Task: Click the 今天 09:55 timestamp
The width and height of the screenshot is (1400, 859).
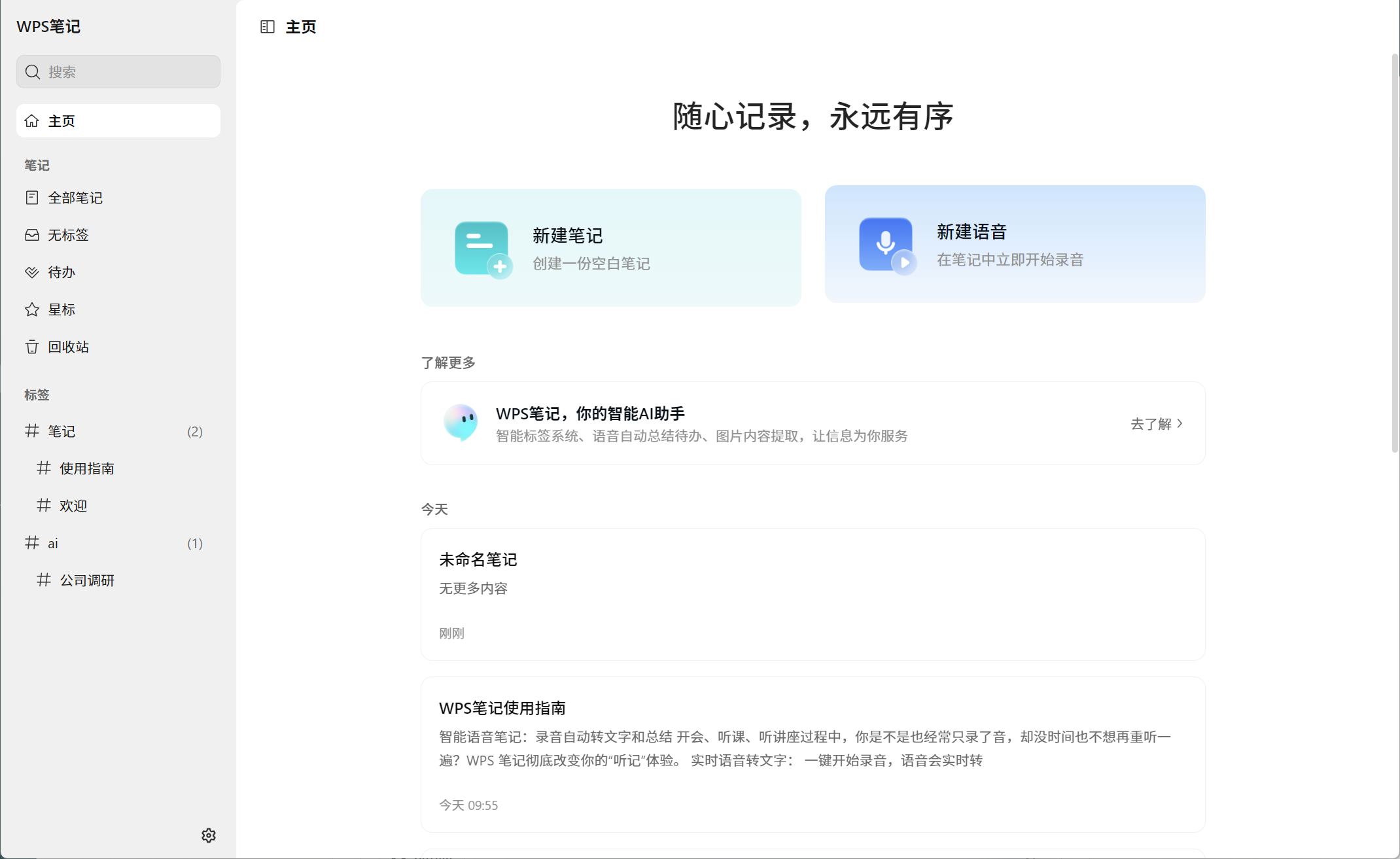Action: click(468, 805)
